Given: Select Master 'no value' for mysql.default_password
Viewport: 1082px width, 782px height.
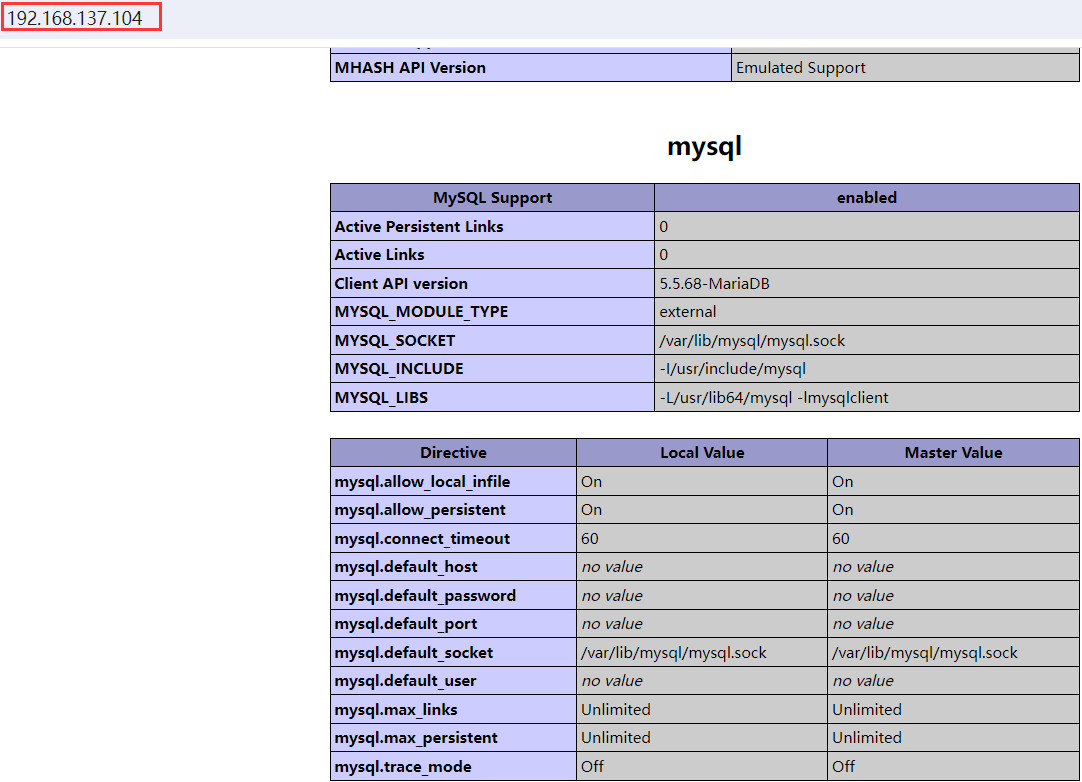Looking at the screenshot, I should coord(954,596).
